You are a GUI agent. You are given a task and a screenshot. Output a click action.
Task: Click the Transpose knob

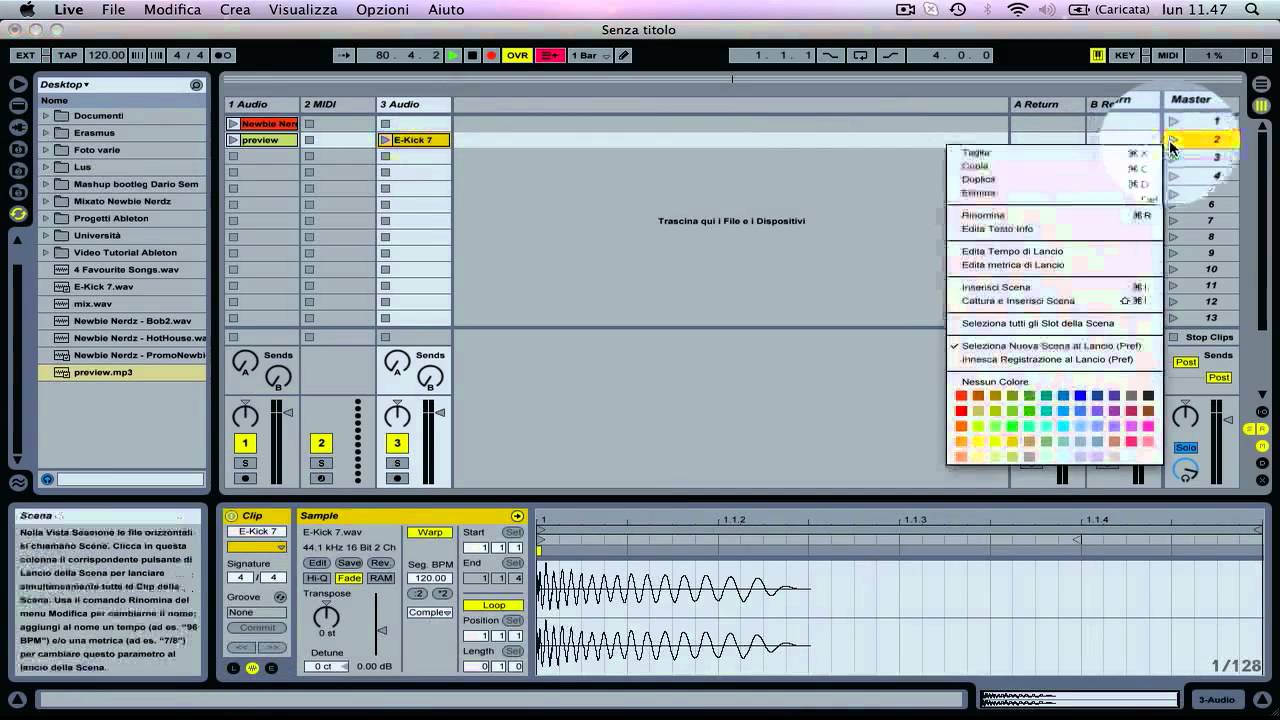(x=326, y=616)
